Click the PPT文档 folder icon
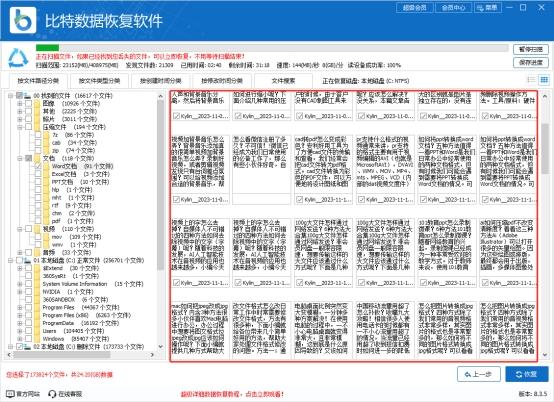 tap(47, 182)
